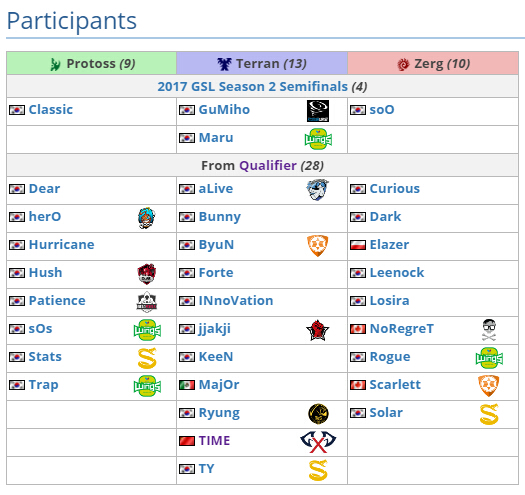This screenshot has width=525, height=495.
Task: Open the Qualifier link
Action: click(x=268, y=166)
